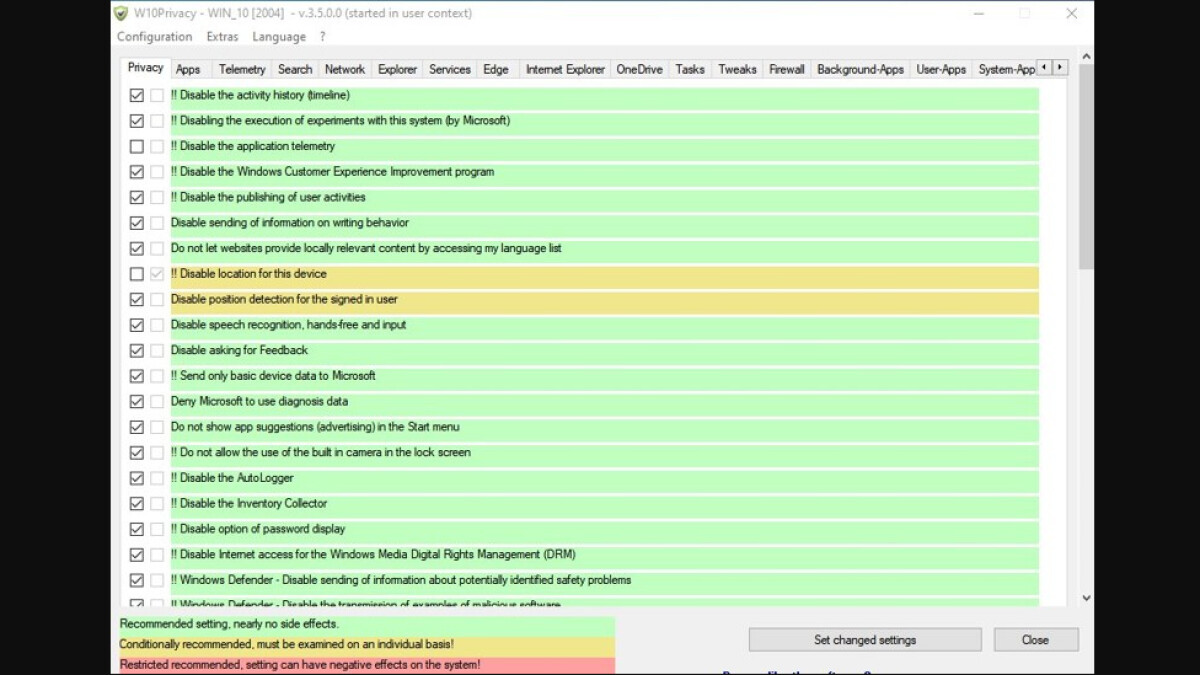Viewport: 1200px width, 675px height.
Task: Switch to the Tweaks tab
Action: coord(737,69)
